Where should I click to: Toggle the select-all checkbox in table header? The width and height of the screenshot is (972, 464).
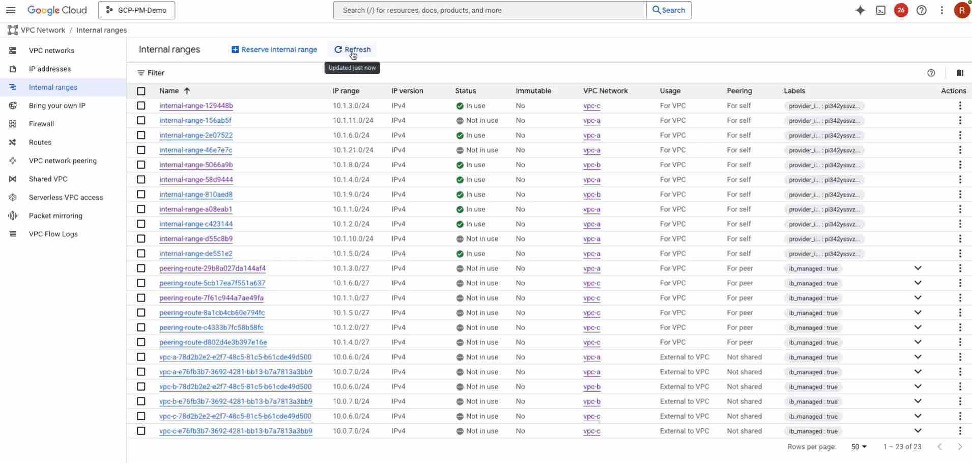click(141, 91)
